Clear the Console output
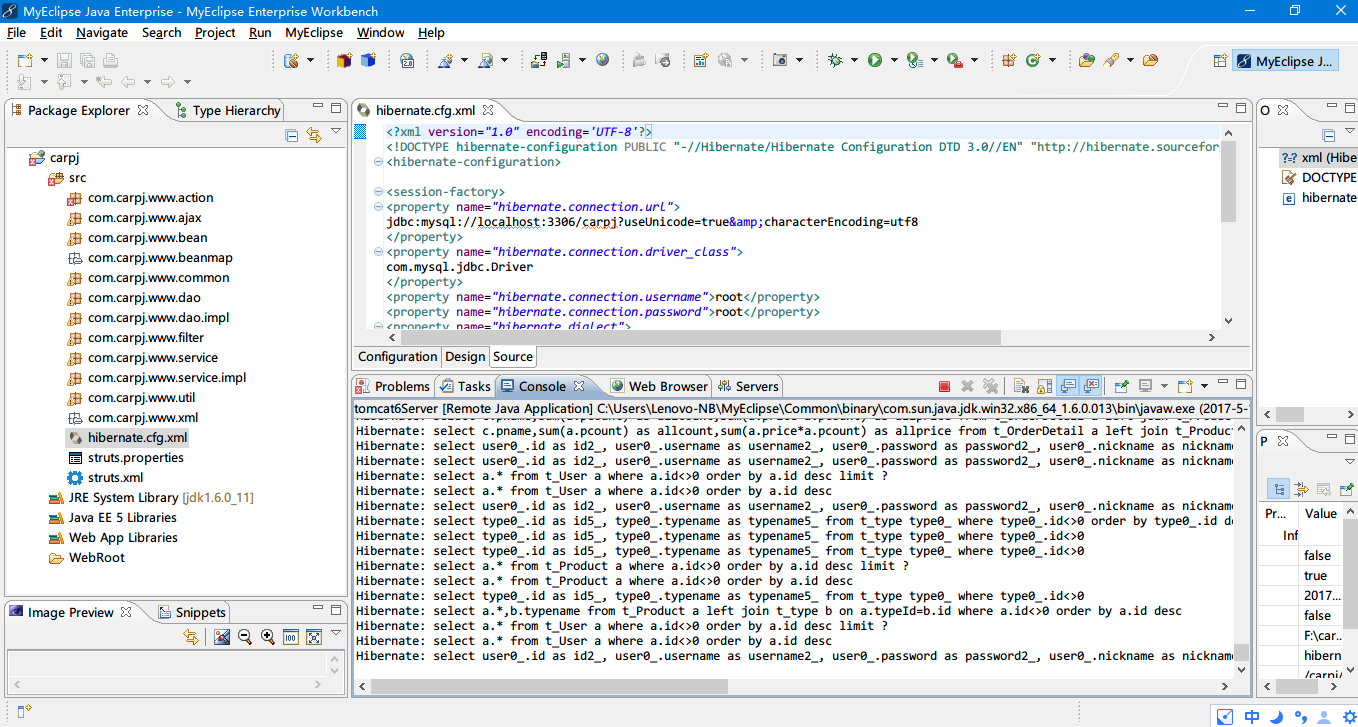The image size is (1358, 727). (1020, 386)
